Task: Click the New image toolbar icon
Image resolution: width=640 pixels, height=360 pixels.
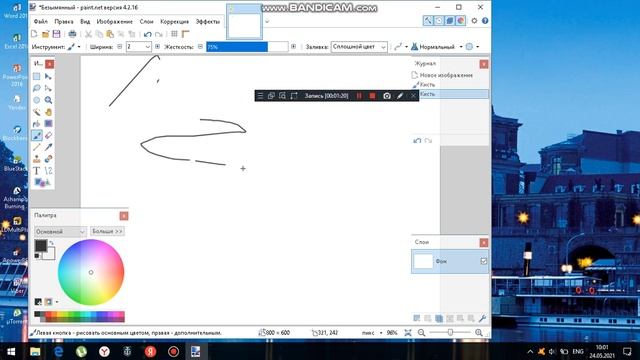Action: point(34,34)
